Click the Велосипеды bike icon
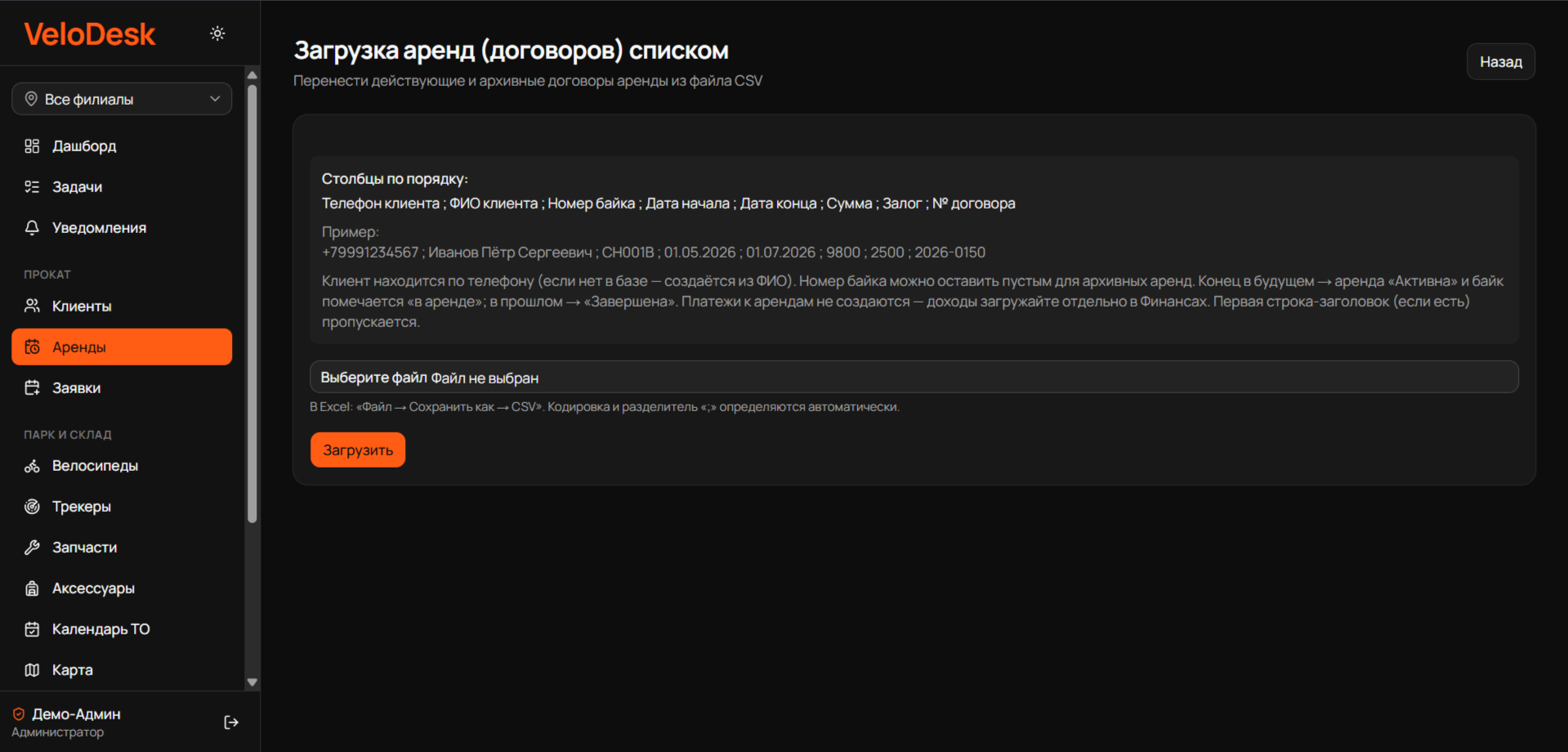 pyautogui.click(x=32, y=466)
